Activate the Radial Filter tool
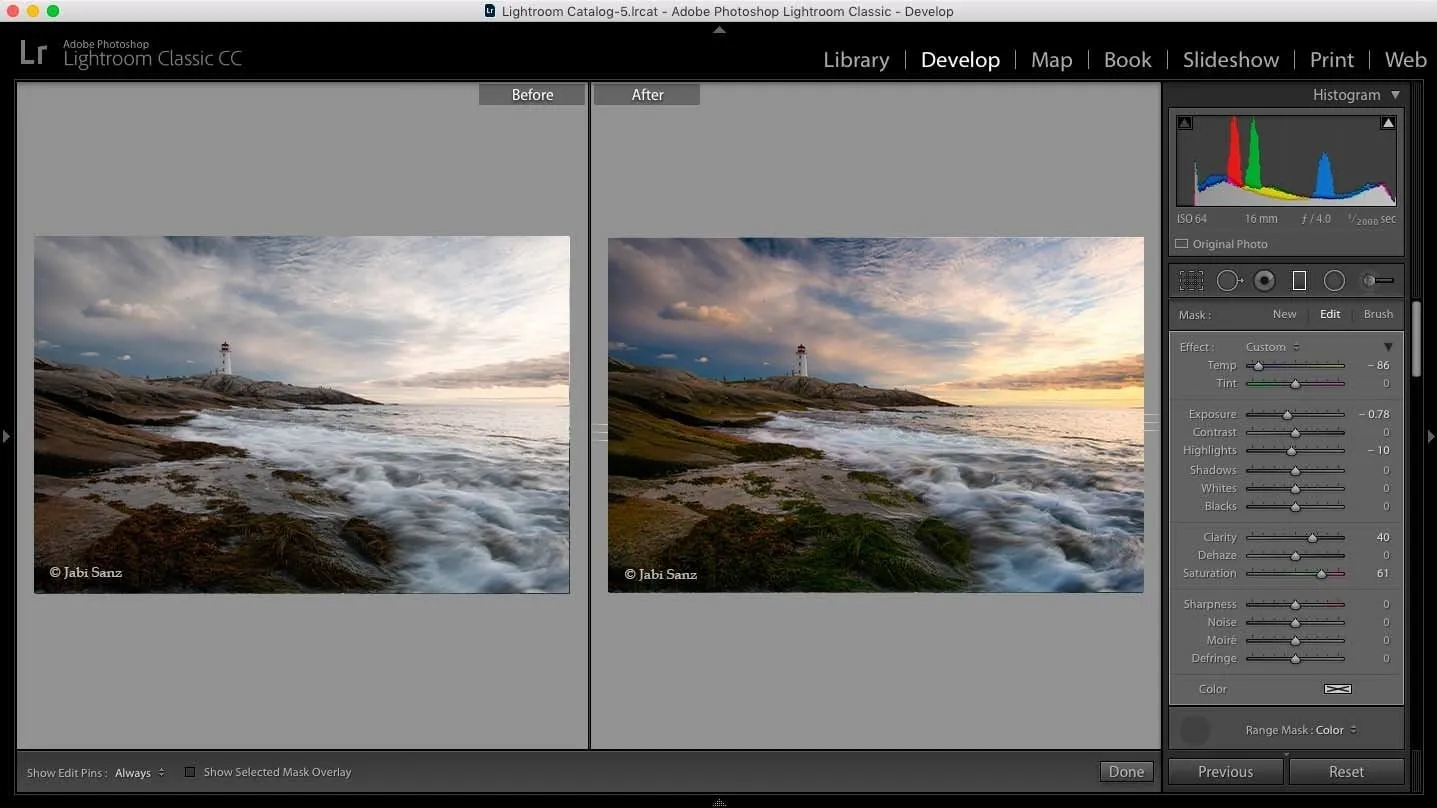Screen dimensions: 1437x808 (x=1334, y=281)
